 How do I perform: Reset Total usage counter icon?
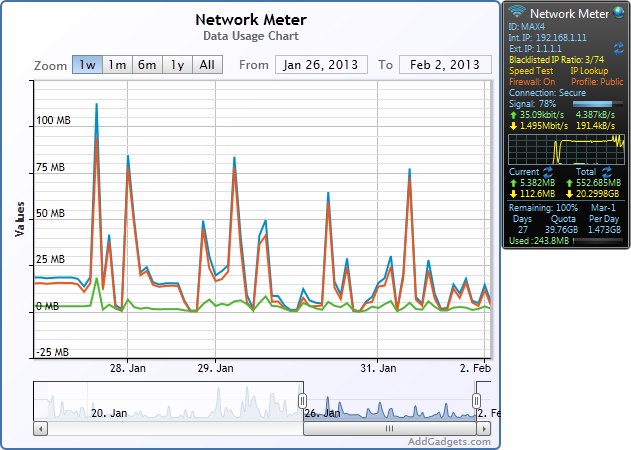tap(606, 172)
